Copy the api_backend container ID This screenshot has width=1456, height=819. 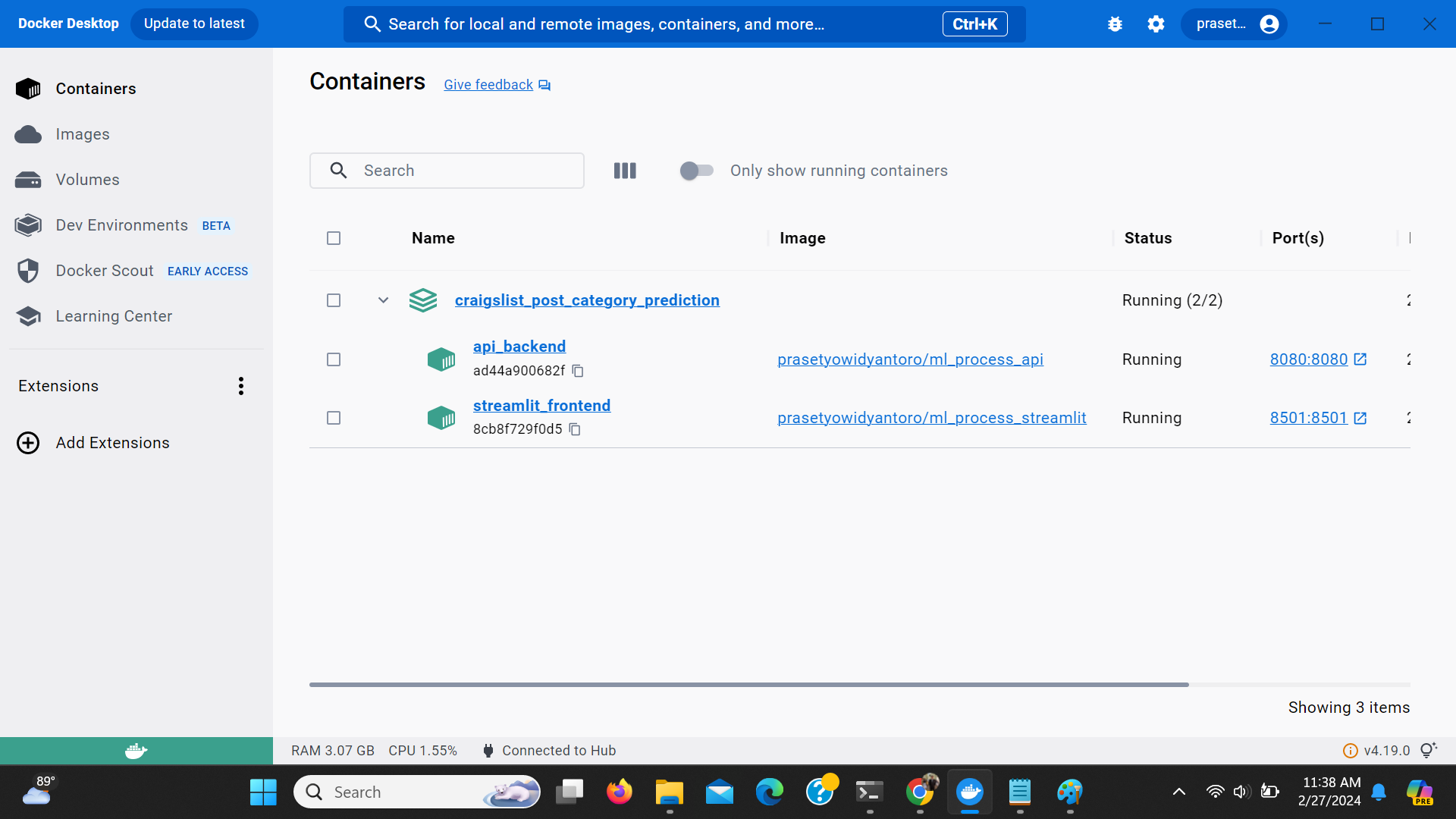coord(578,371)
